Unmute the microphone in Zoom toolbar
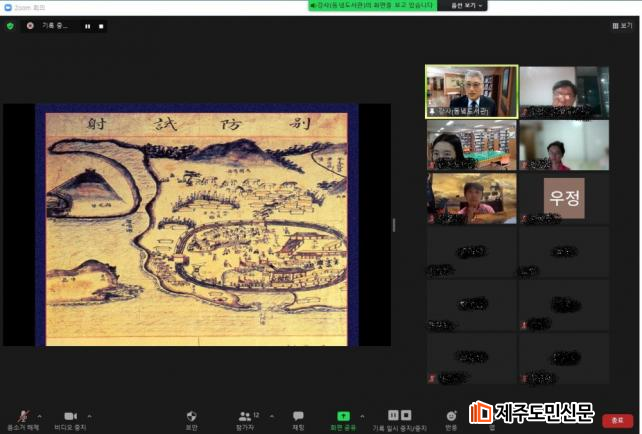 point(20,416)
